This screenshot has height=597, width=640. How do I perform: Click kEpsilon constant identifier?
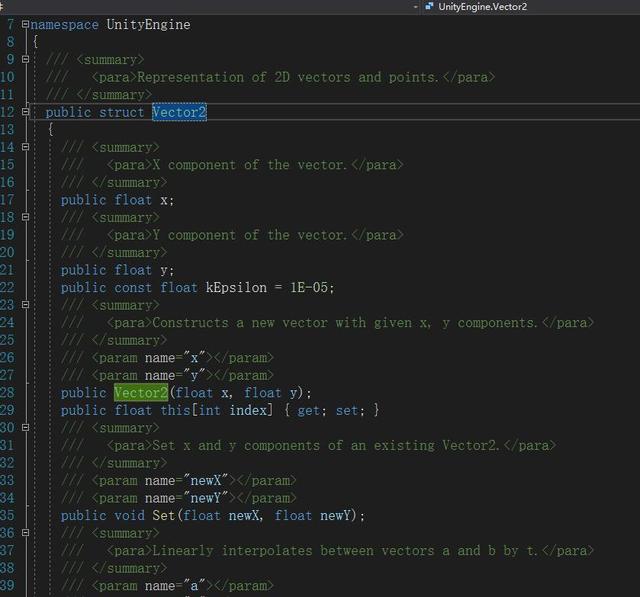pos(236,287)
